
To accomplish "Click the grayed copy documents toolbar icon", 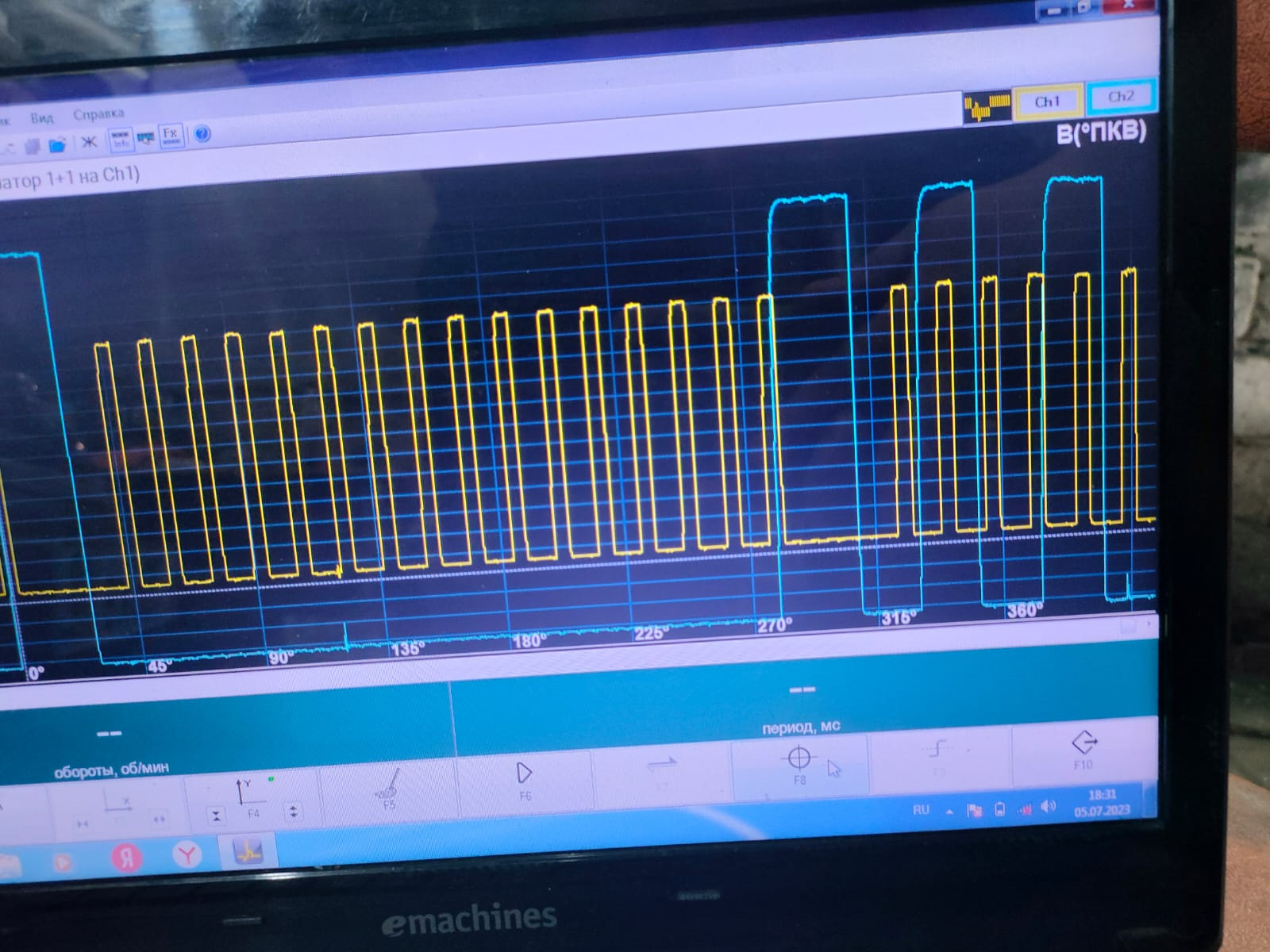I will pos(32,146).
